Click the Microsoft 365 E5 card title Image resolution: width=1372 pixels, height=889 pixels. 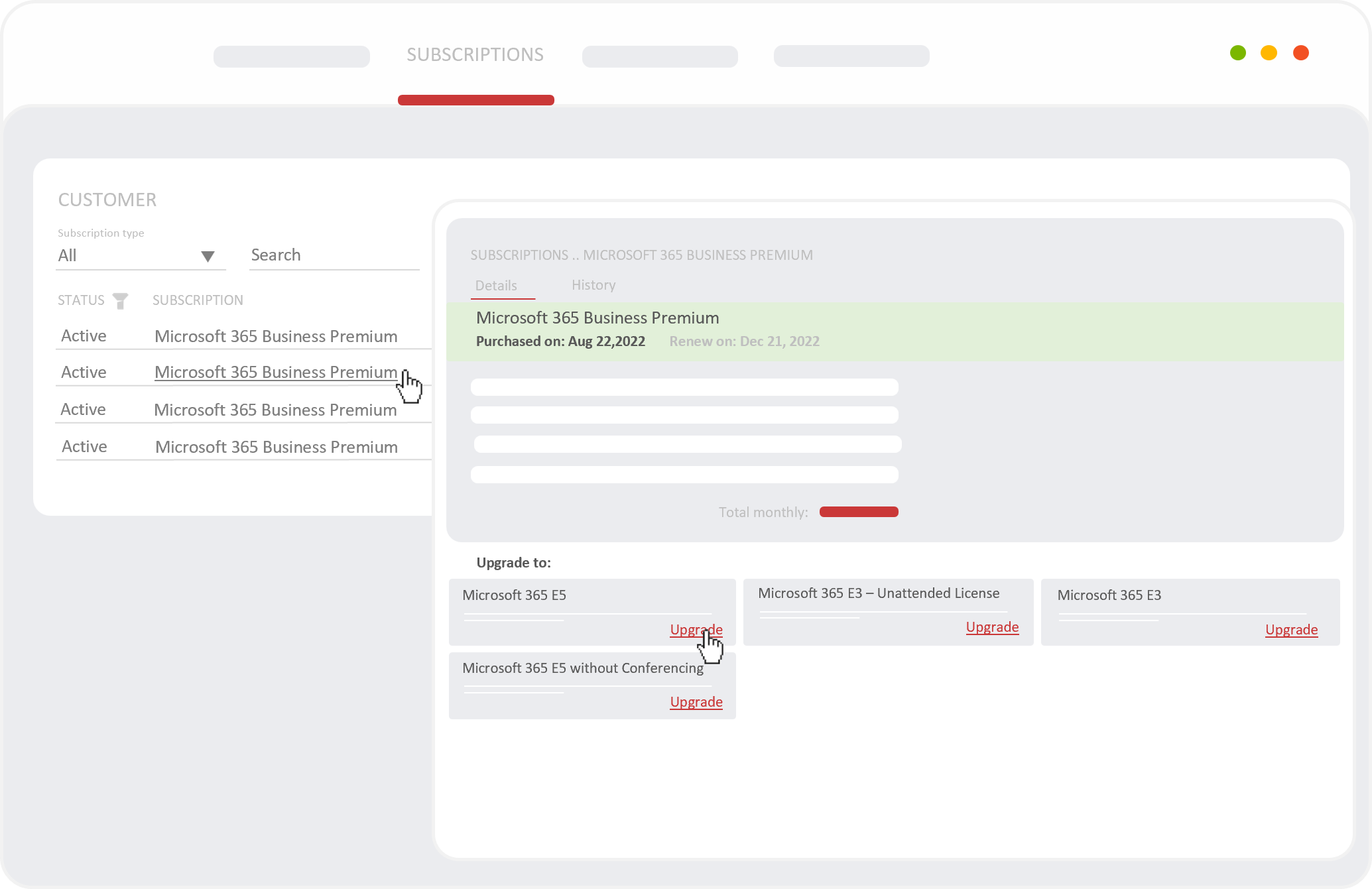[x=514, y=595]
